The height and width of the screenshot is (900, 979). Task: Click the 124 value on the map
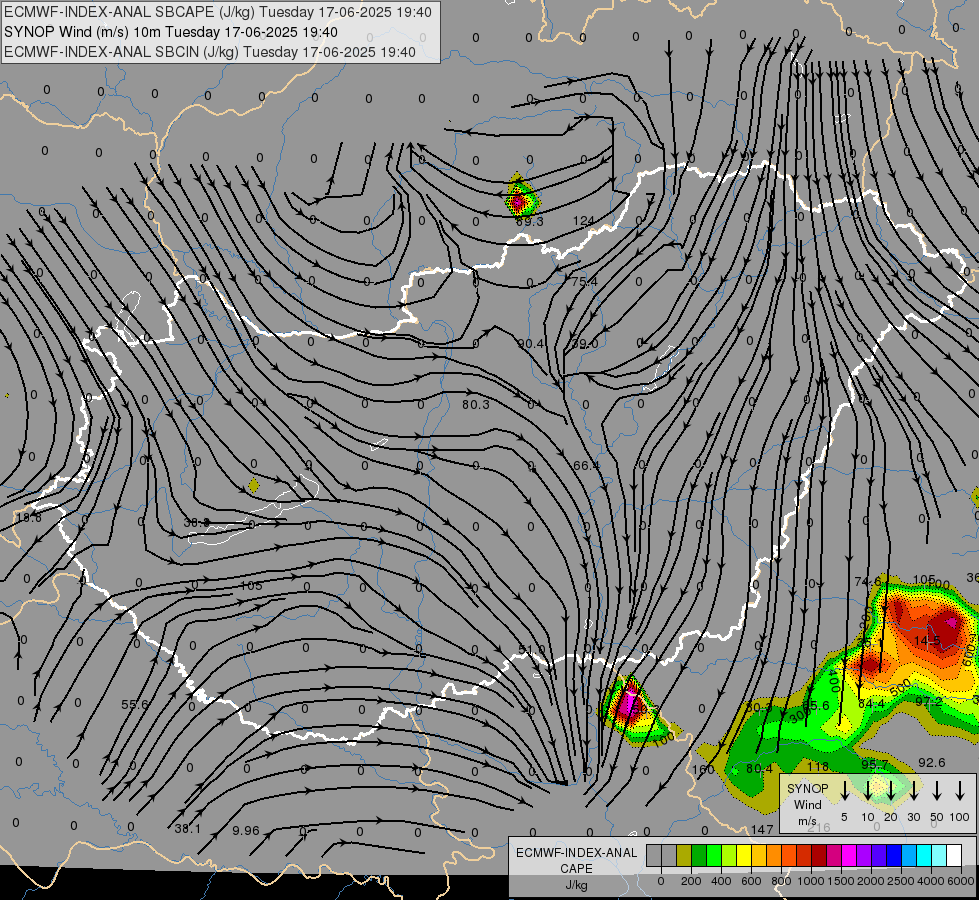pos(584,220)
